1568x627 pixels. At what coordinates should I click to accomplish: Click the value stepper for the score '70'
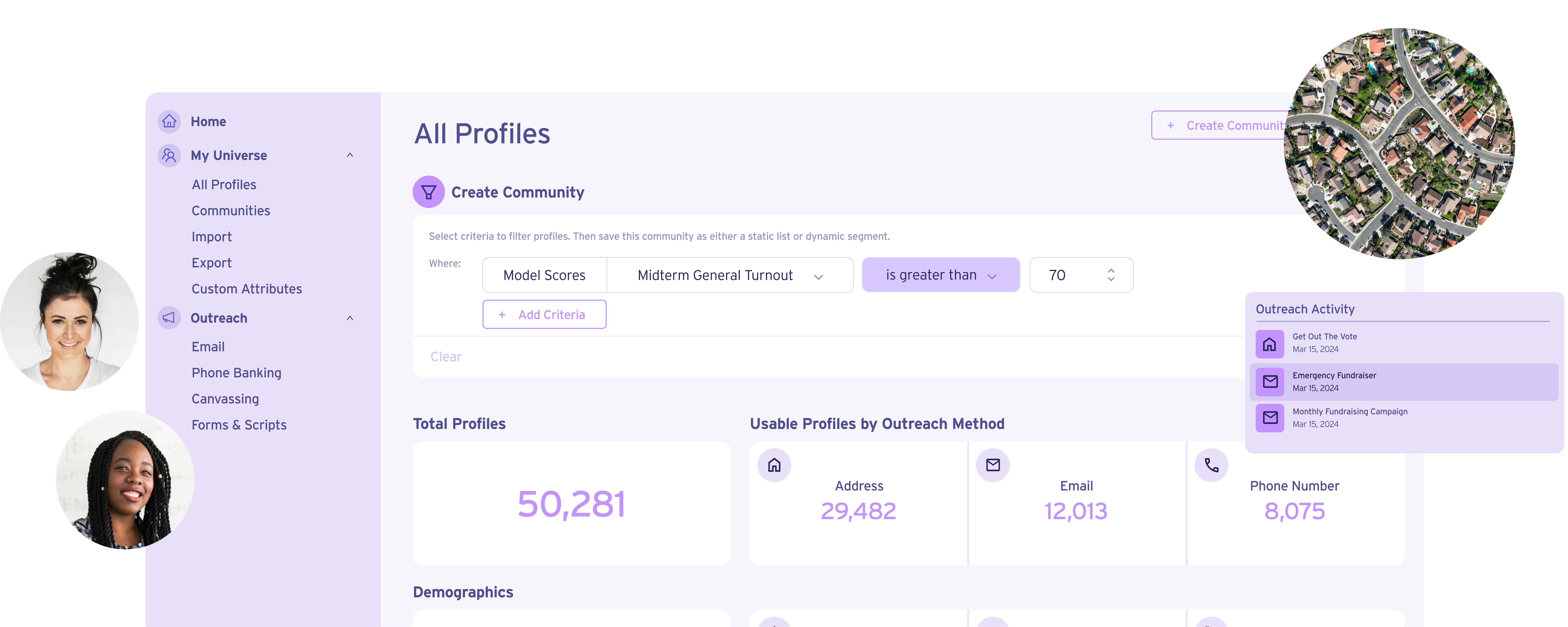click(1112, 275)
